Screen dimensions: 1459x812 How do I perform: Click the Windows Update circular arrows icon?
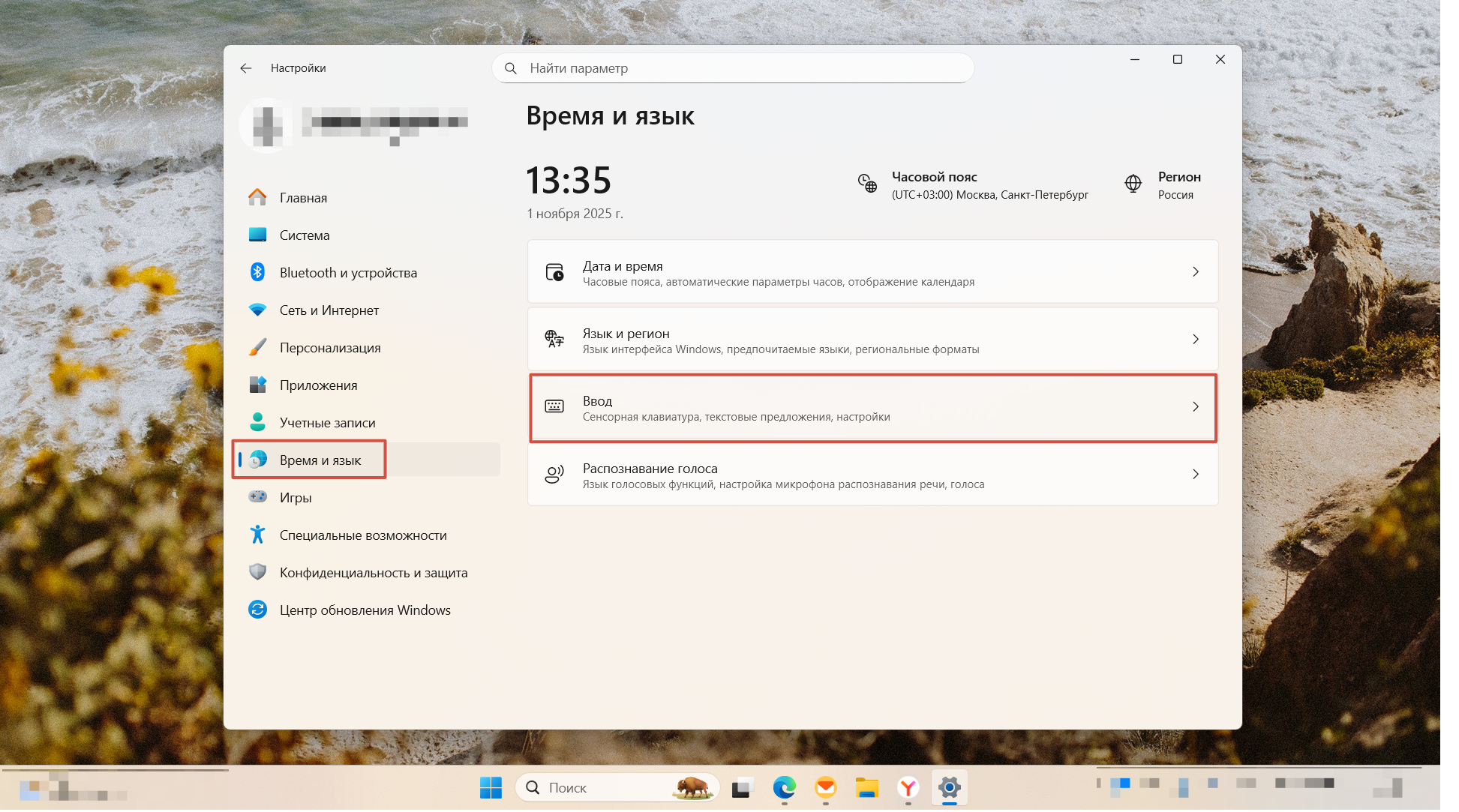click(257, 610)
